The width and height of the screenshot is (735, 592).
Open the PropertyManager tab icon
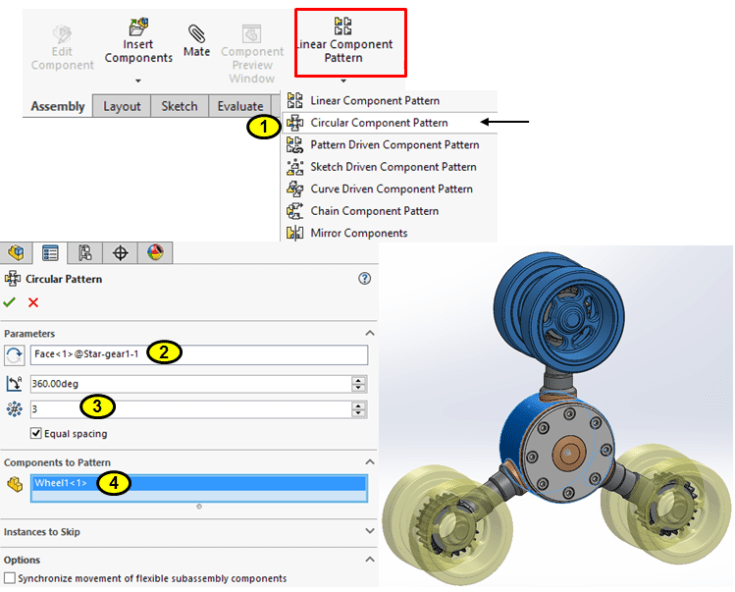[x=50, y=253]
